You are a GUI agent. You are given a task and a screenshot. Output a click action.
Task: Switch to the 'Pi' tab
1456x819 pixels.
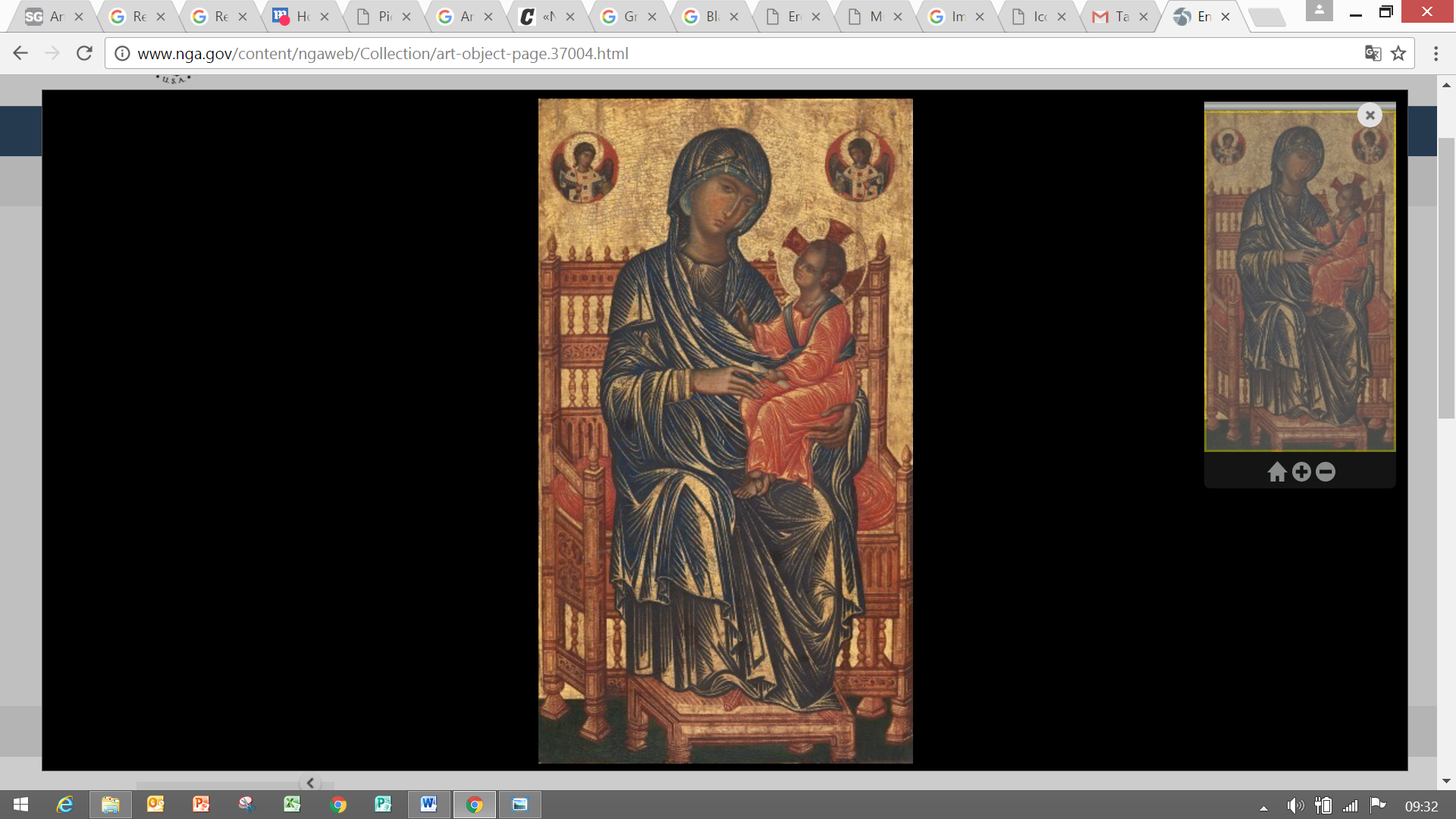click(381, 17)
